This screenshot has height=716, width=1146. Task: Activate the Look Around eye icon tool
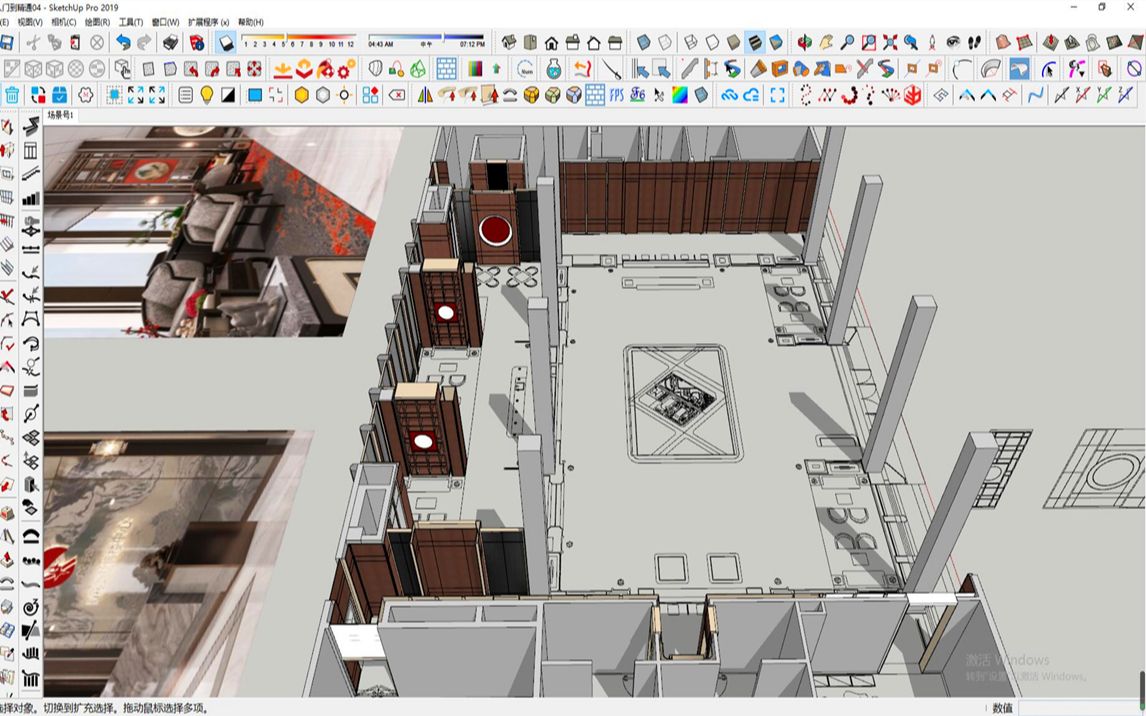[954, 42]
